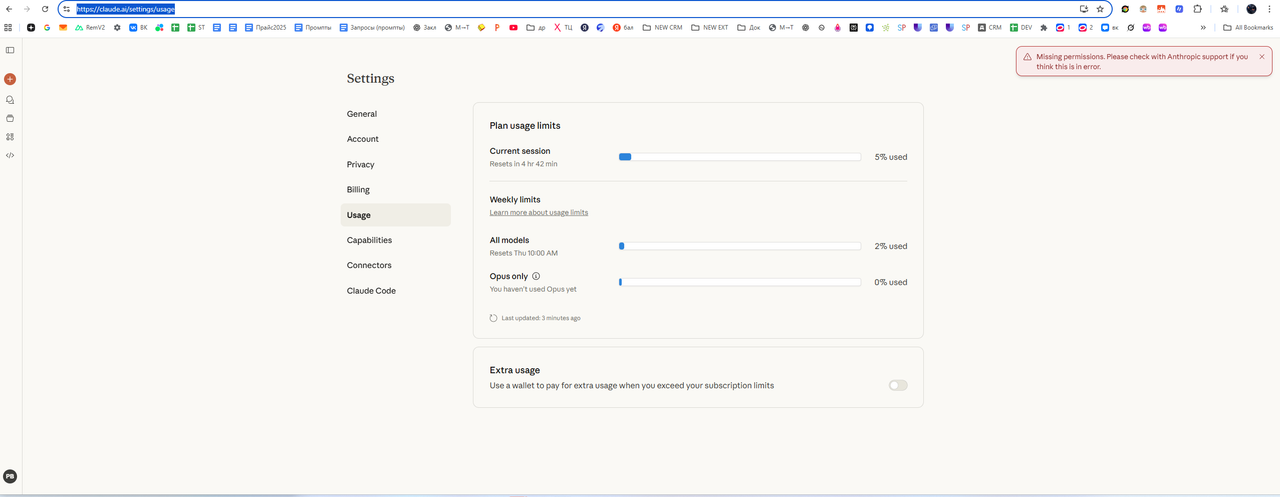The image size is (1280, 497).
Task: Toggle the Claude sidebar panel icon
Action: (x=10, y=50)
